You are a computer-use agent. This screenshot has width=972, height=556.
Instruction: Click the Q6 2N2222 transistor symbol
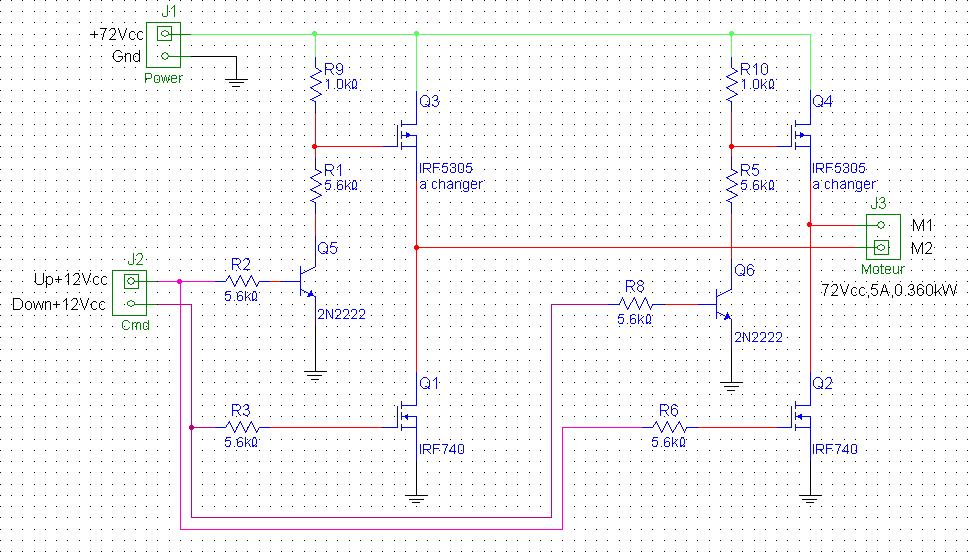pyautogui.click(x=724, y=304)
